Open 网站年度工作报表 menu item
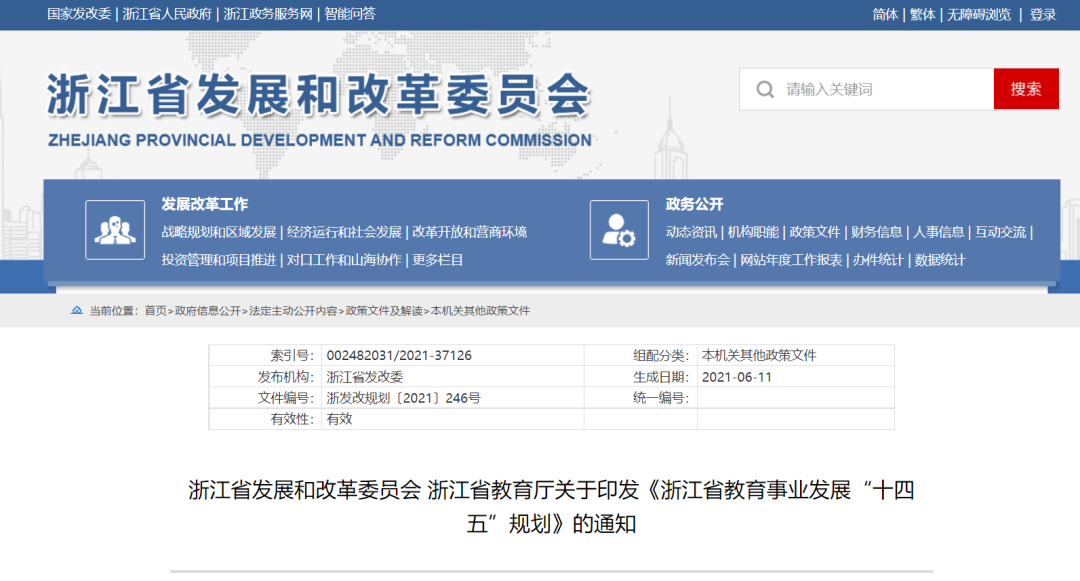Image resolution: width=1080 pixels, height=581 pixels. coord(791,260)
